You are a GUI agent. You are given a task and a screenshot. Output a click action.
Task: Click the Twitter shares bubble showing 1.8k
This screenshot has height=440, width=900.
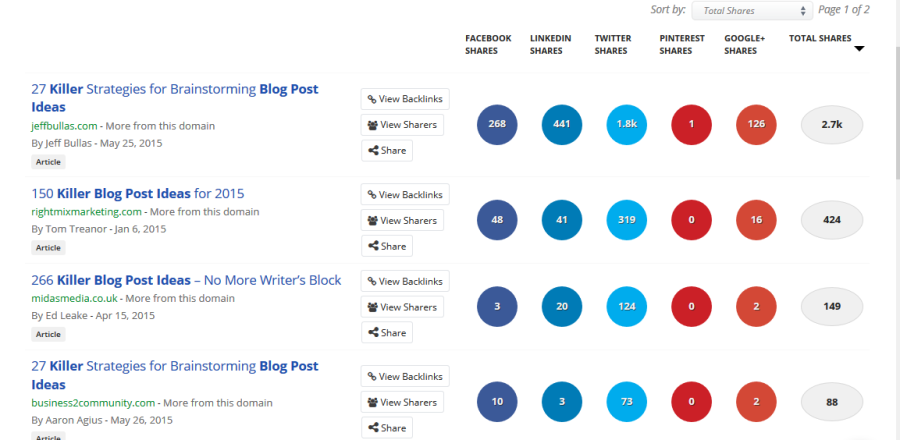(x=627, y=124)
